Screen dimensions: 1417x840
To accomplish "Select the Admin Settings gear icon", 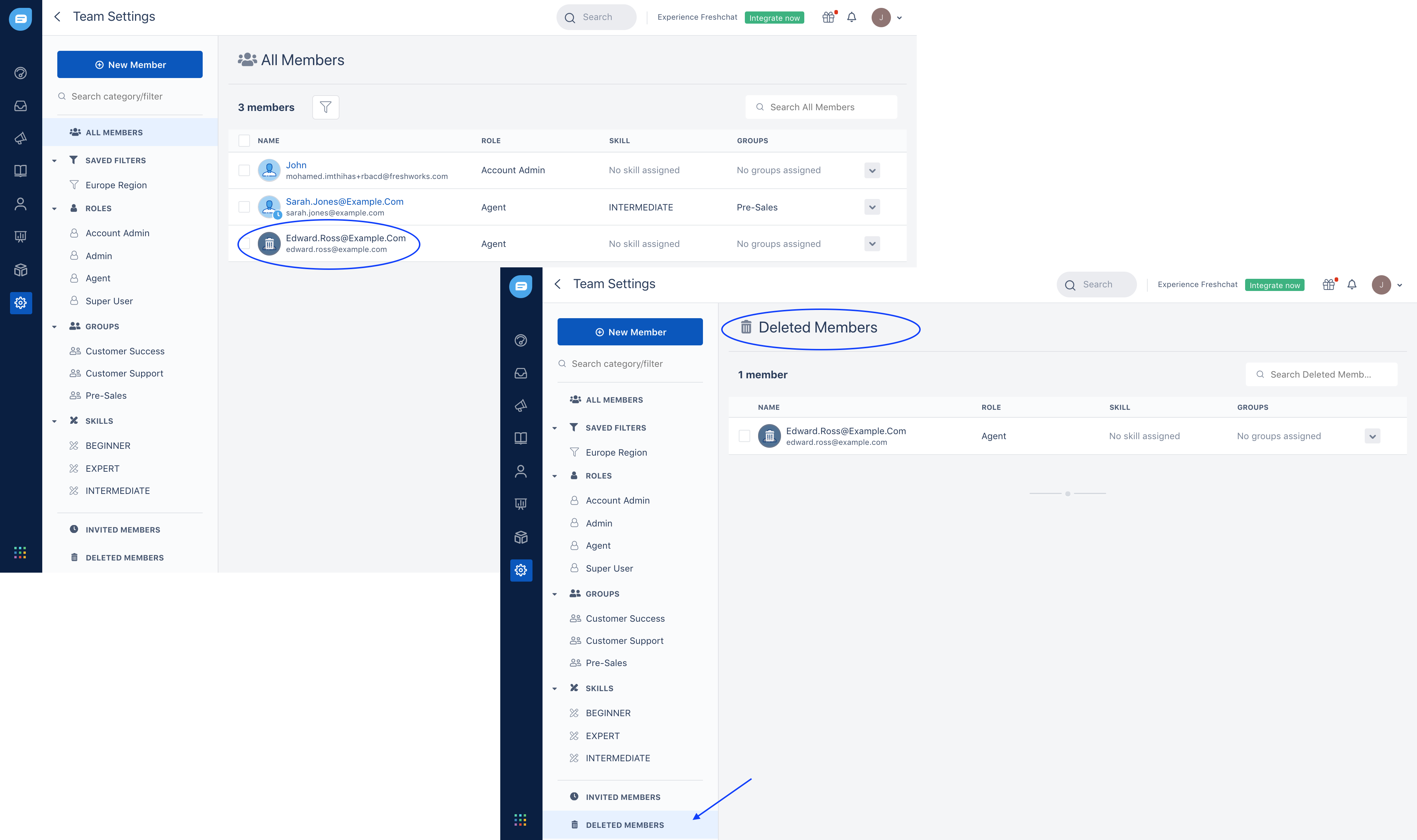I will [20, 303].
